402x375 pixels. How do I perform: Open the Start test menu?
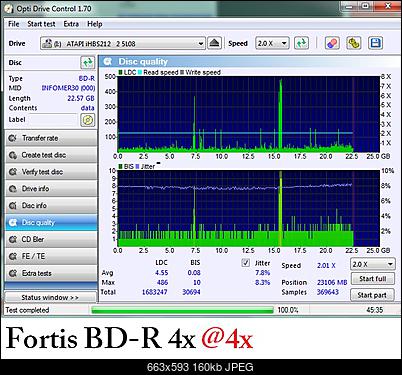point(41,24)
